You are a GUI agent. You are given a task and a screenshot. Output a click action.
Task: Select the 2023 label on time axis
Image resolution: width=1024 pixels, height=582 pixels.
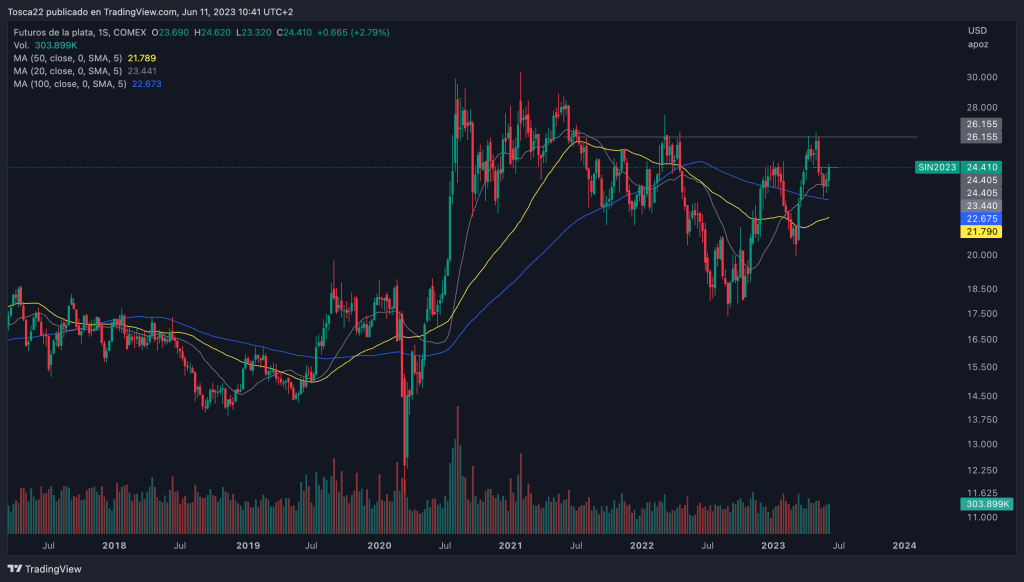[772, 546]
